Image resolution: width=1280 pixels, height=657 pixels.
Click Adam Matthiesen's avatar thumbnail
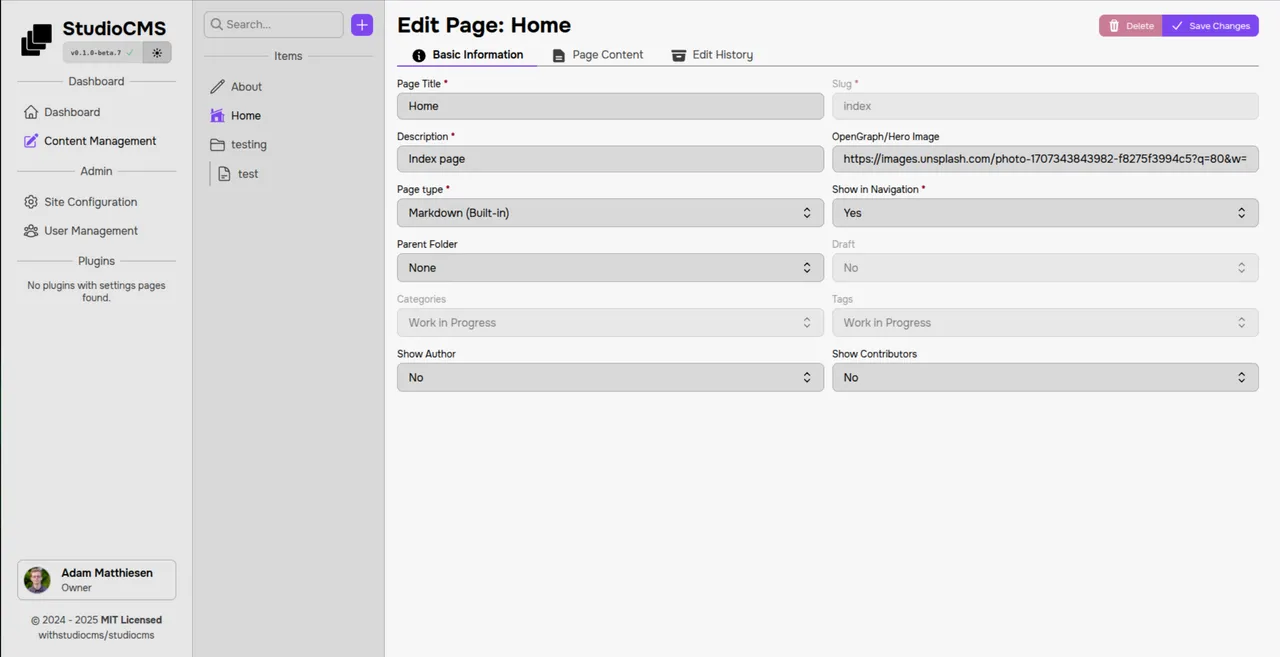tap(36, 580)
